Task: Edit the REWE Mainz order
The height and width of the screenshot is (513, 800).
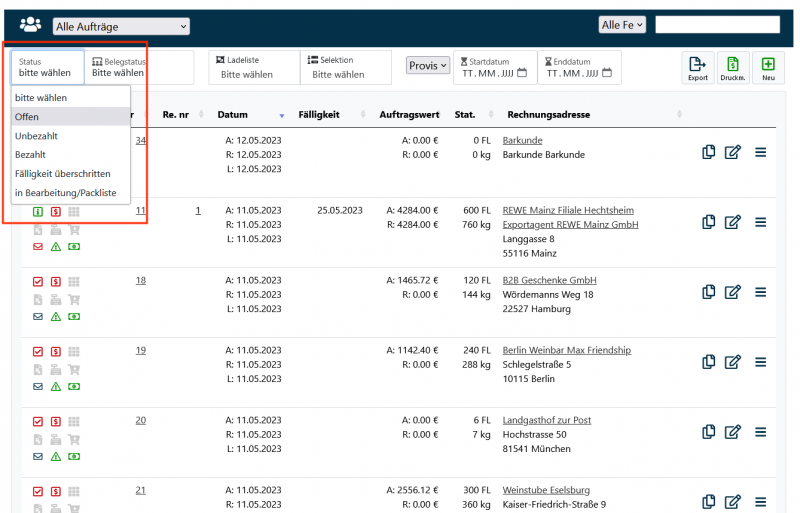Action: click(733, 222)
